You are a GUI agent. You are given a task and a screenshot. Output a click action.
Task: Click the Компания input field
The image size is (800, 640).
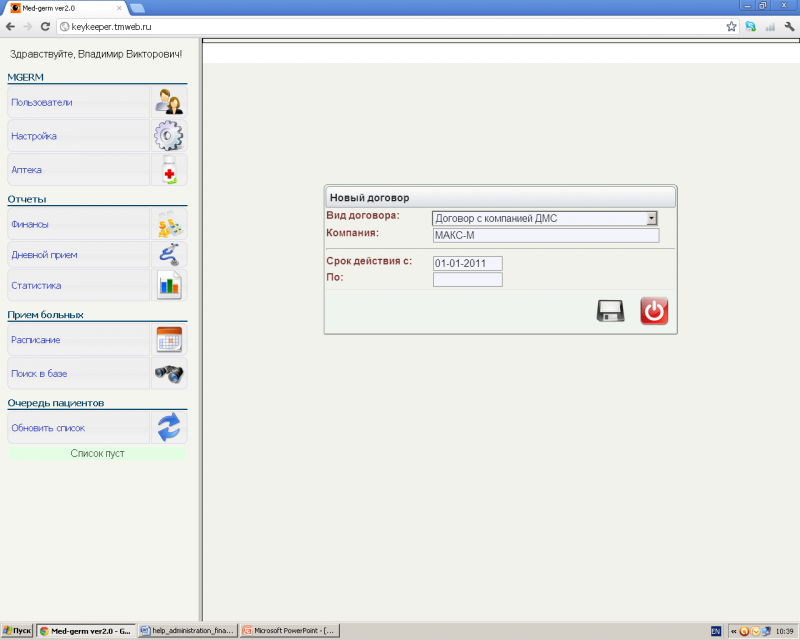(545, 236)
